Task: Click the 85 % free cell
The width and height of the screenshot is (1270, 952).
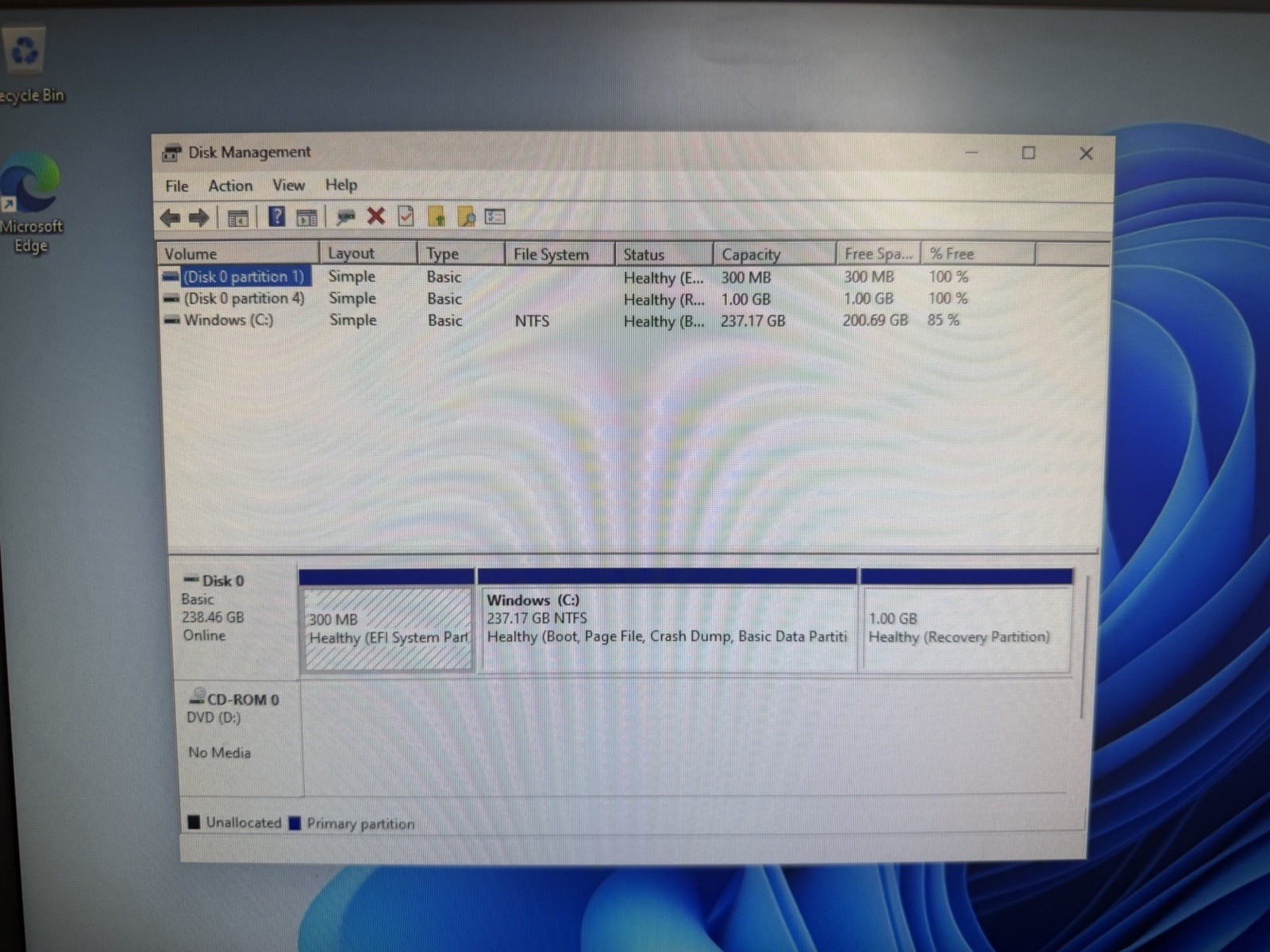Action: [x=944, y=320]
